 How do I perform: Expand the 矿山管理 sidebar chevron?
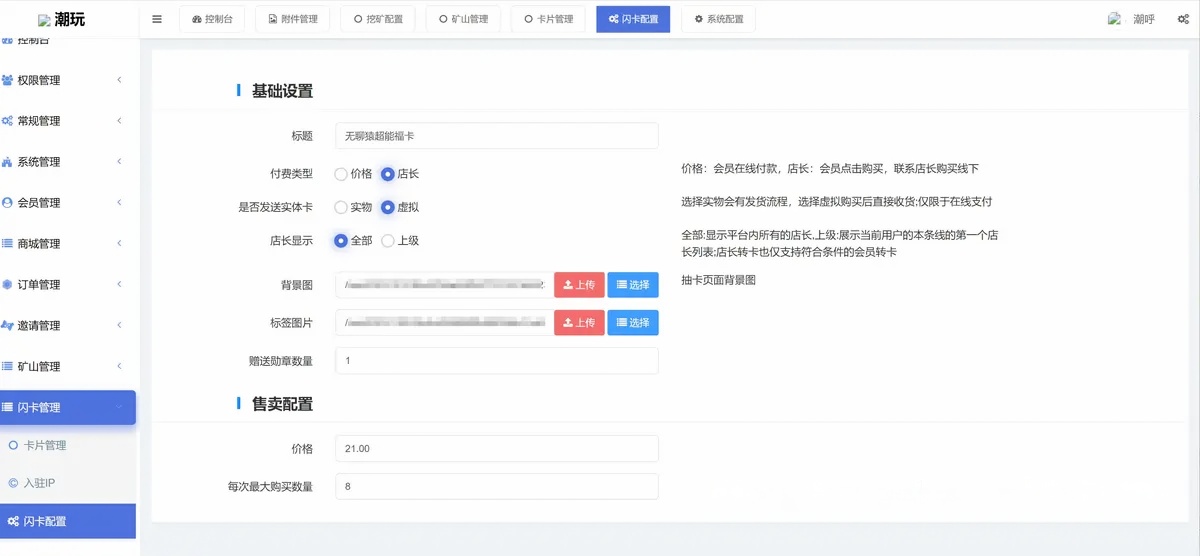119,366
